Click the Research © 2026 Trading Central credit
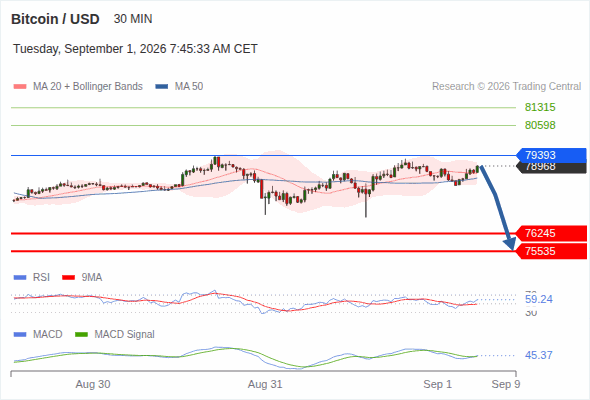Screen dimensions: 590x400 coord(506,87)
